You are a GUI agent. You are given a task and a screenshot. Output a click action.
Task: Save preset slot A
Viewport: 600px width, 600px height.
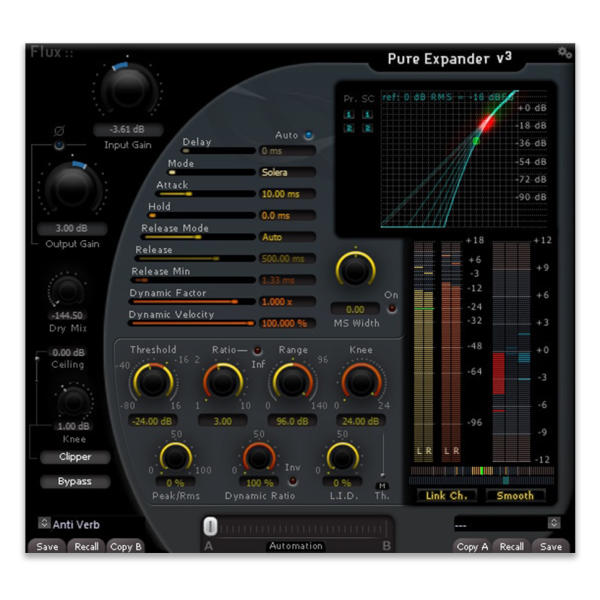[x=47, y=546]
